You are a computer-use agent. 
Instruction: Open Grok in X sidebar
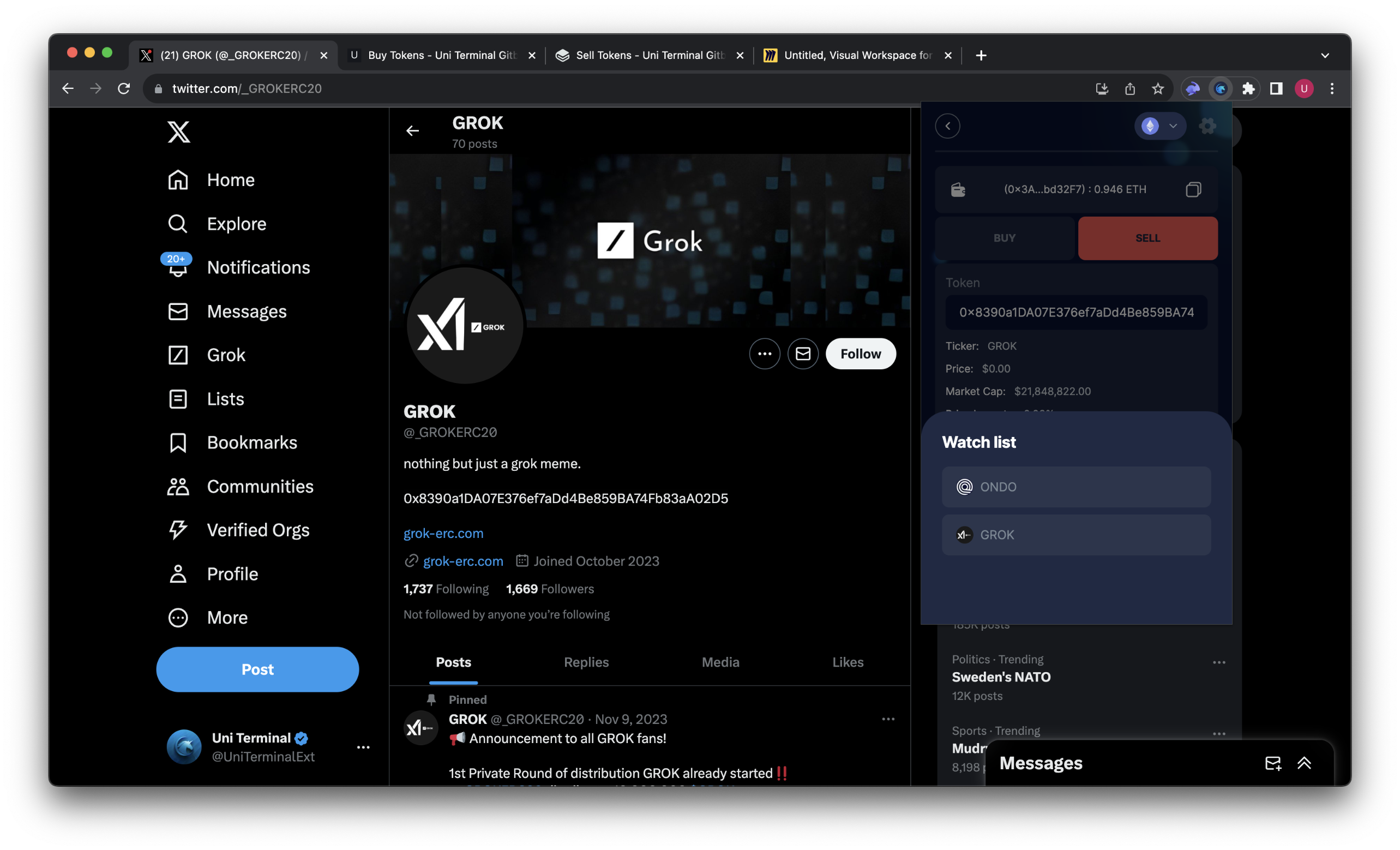pos(226,355)
